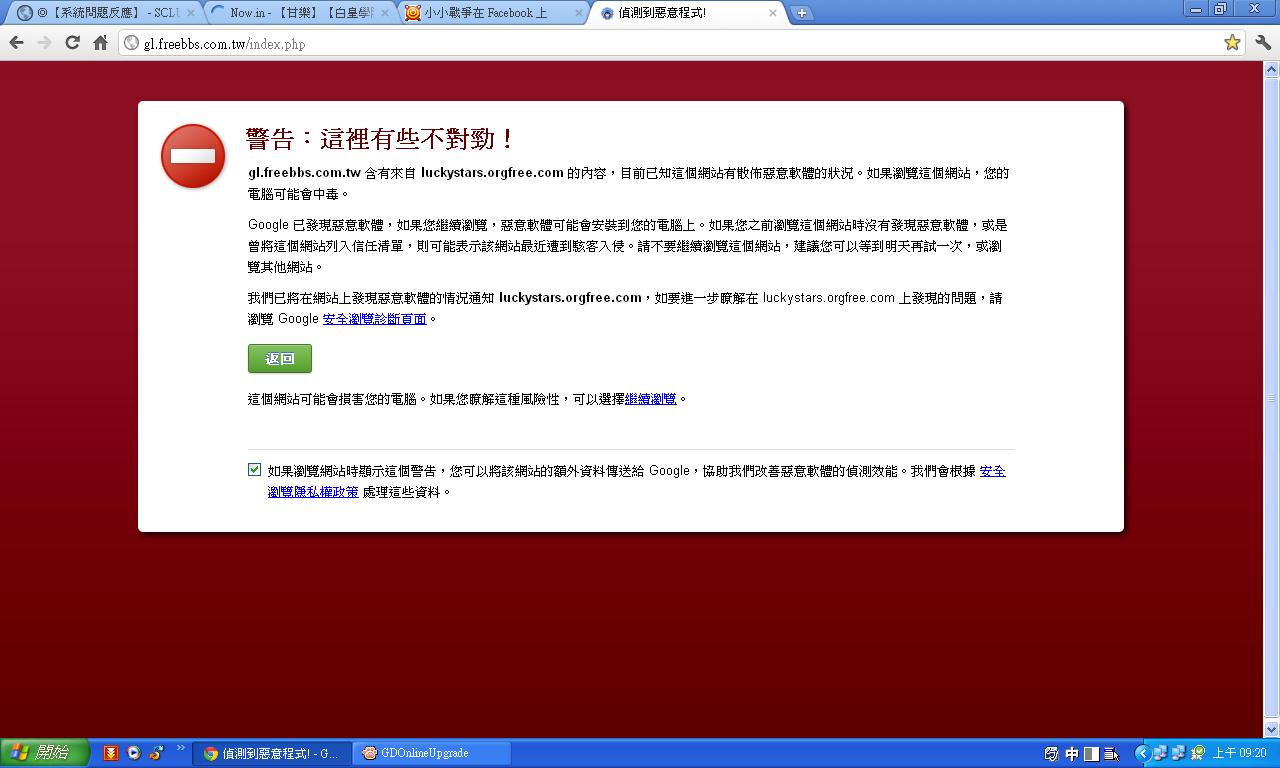Click the green 返回 button
Screen dimensions: 1280x768
pyautogui.click(x=280, y=358)
